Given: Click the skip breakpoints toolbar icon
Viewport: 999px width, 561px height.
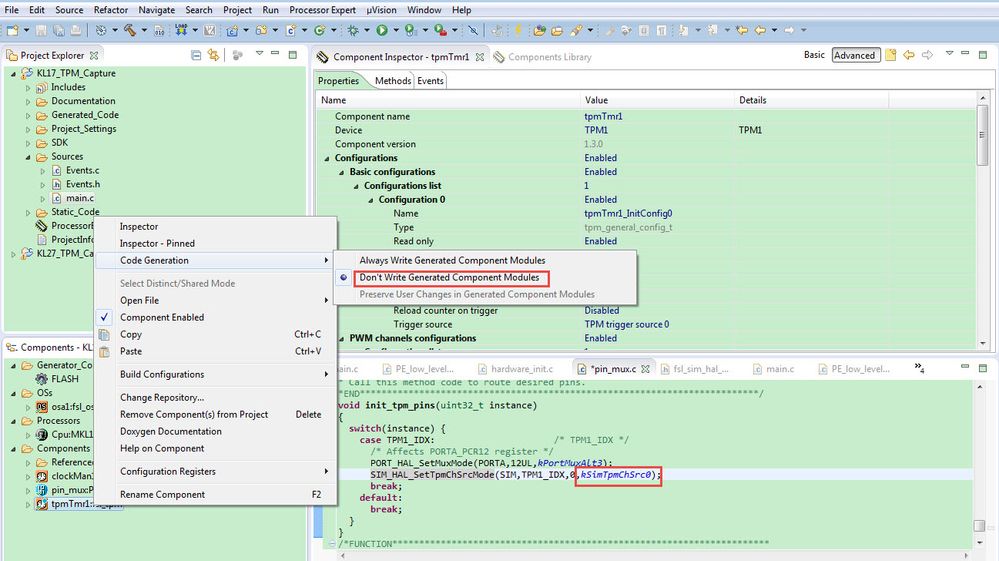Looking at the screenshot, I should pos(473,30).
